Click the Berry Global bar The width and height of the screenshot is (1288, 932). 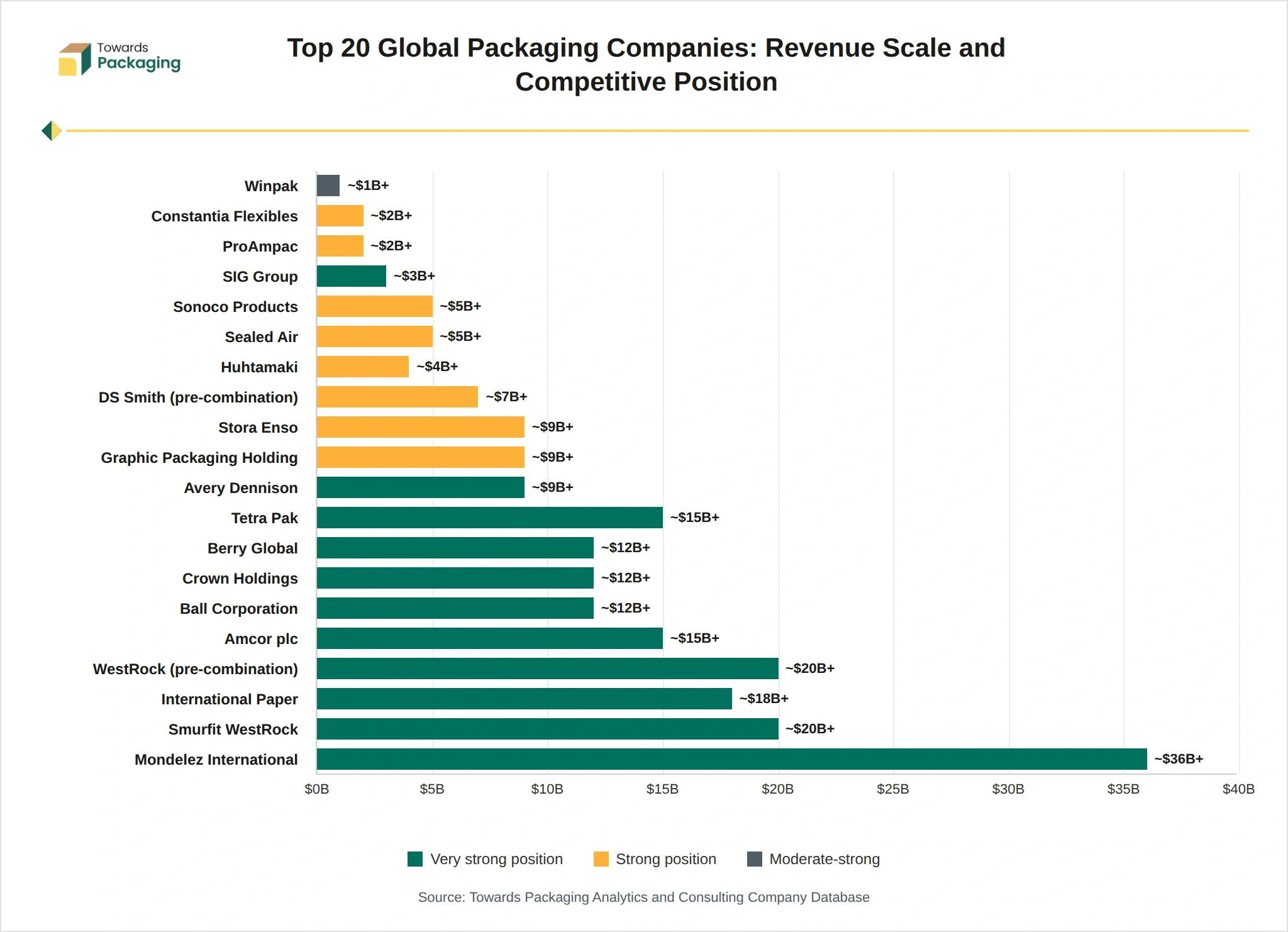click(x=455, y=548)
